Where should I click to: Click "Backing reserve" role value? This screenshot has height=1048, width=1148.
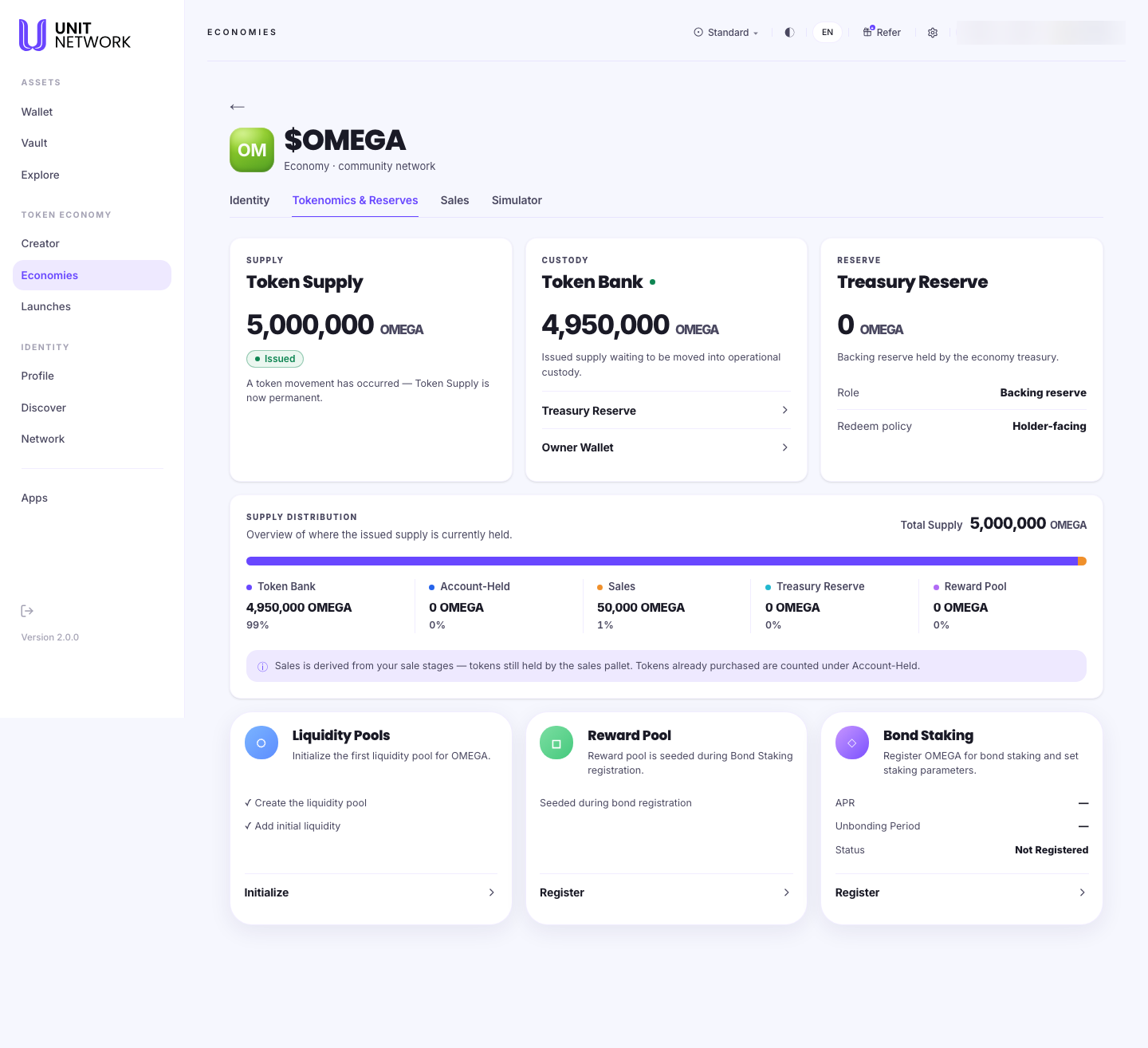(x=1043, y=392)
